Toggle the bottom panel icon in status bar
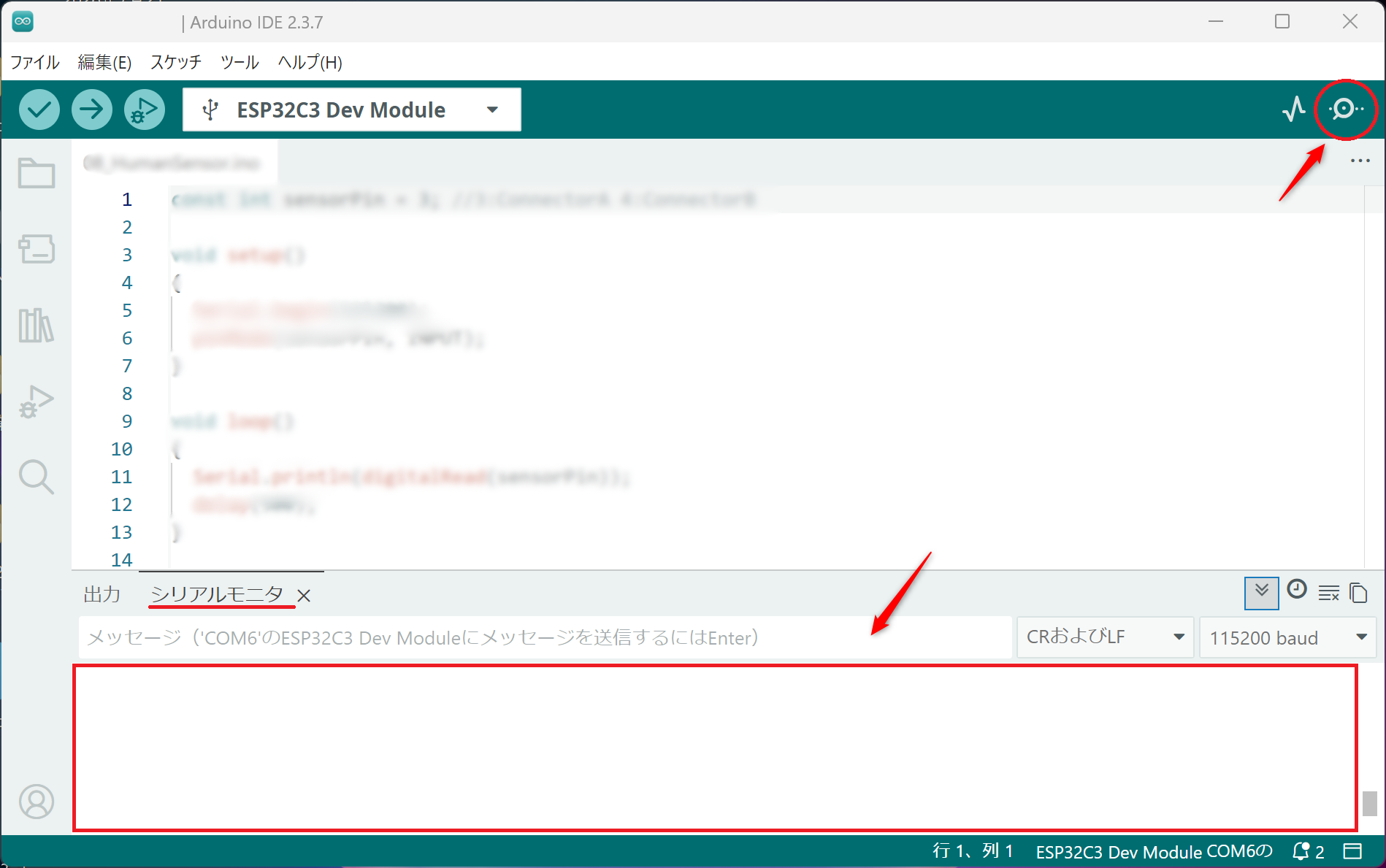Viewport: 1386px width, 868px height. (1352, 851)
